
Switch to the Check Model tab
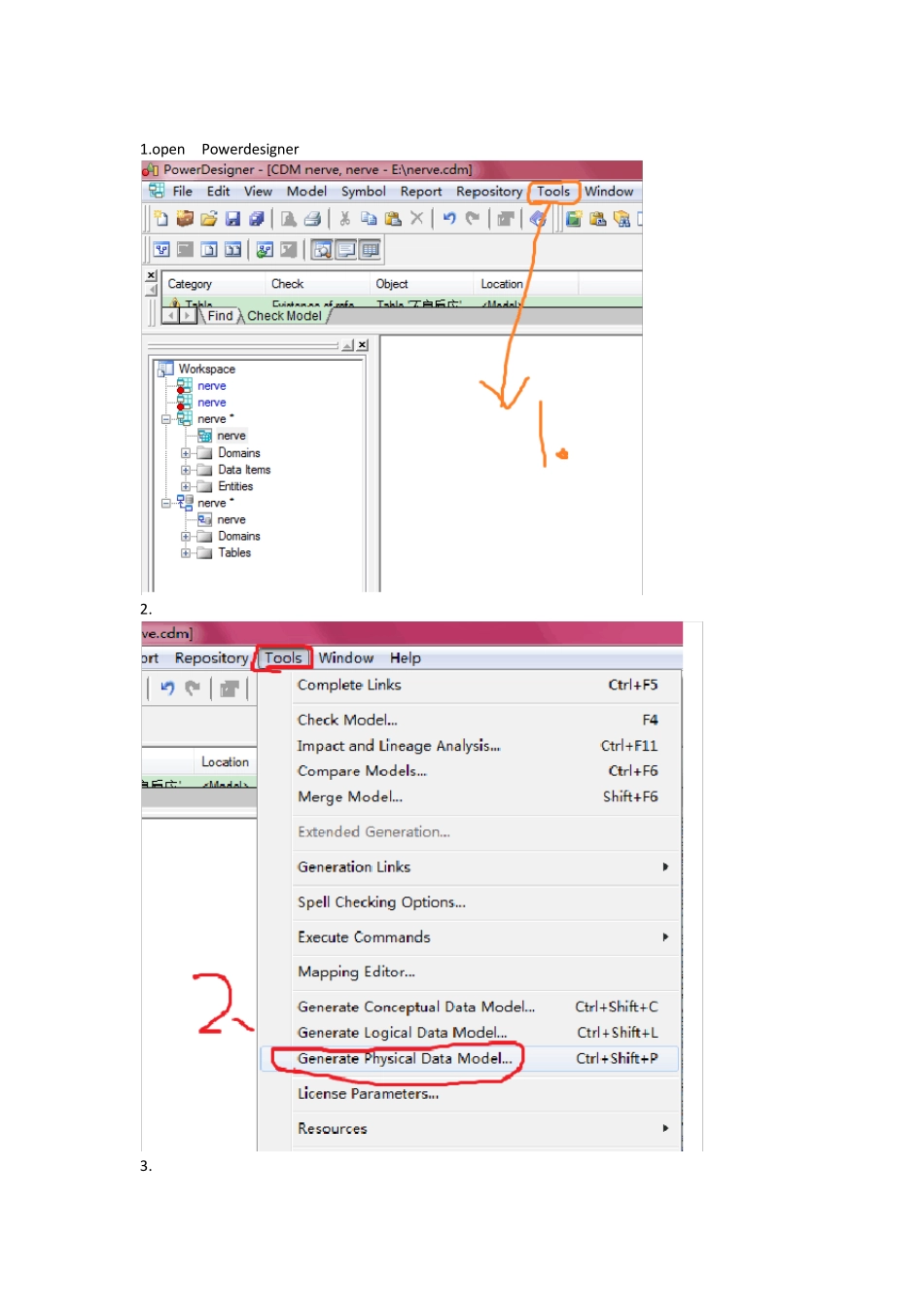coord(284,315)
